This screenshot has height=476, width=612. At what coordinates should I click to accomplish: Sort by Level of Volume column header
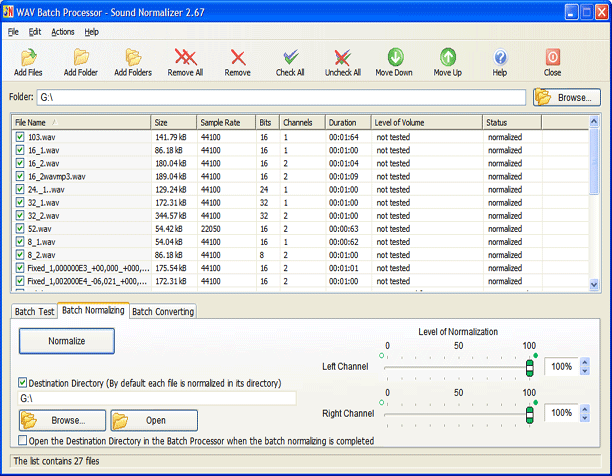tap(427, 123)
